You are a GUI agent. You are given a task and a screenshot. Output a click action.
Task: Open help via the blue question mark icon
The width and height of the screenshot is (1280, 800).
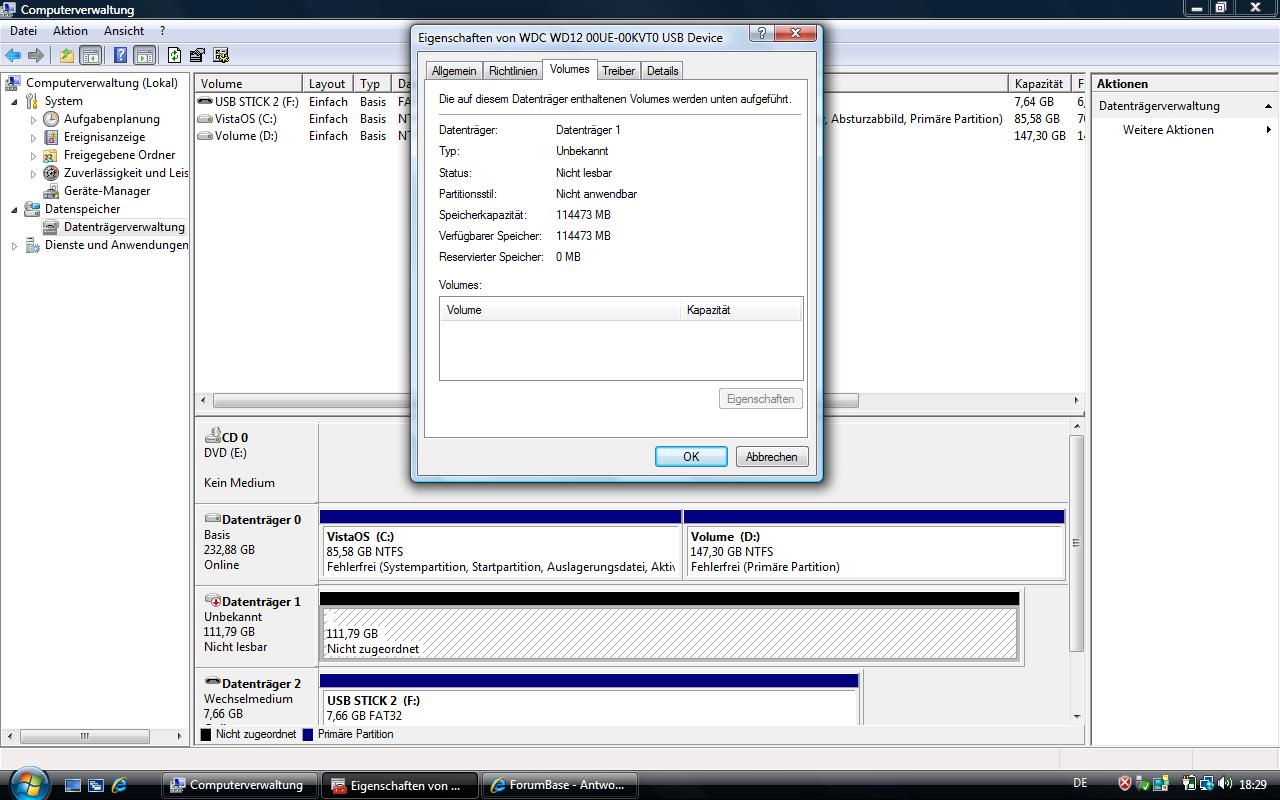(x=120, y=56)
